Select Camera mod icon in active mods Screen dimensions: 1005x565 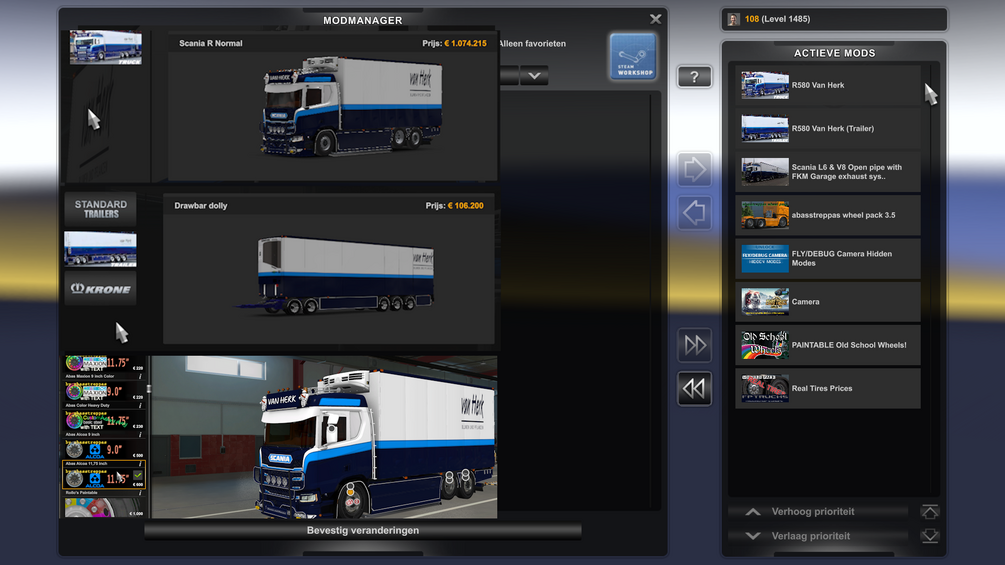[765, 302]
